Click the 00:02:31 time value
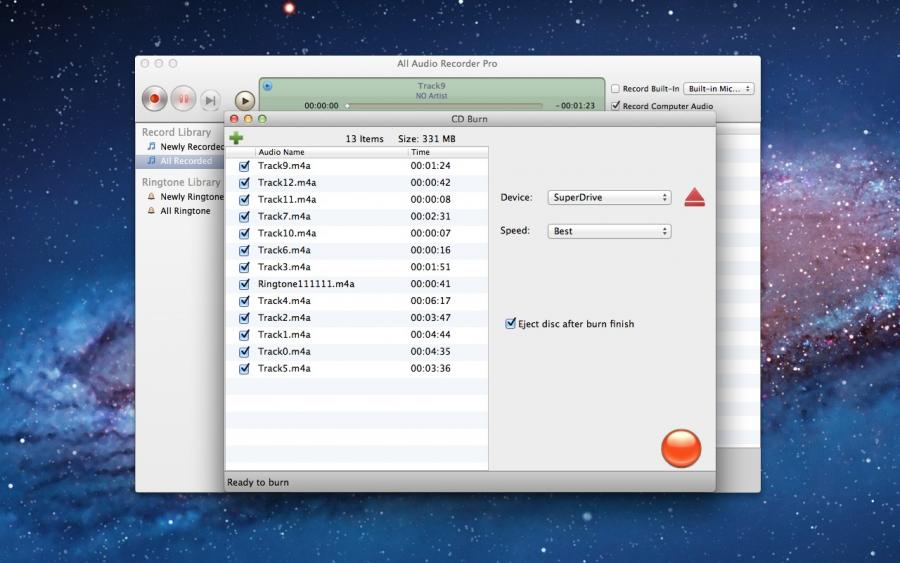900x563 pixels. [430, 216]
